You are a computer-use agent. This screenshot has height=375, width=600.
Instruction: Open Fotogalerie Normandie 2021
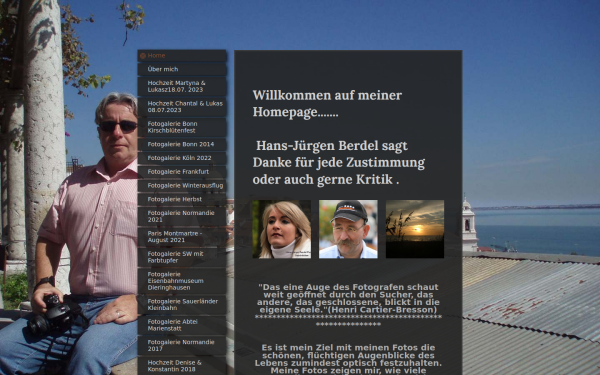(x=182, y=216)
